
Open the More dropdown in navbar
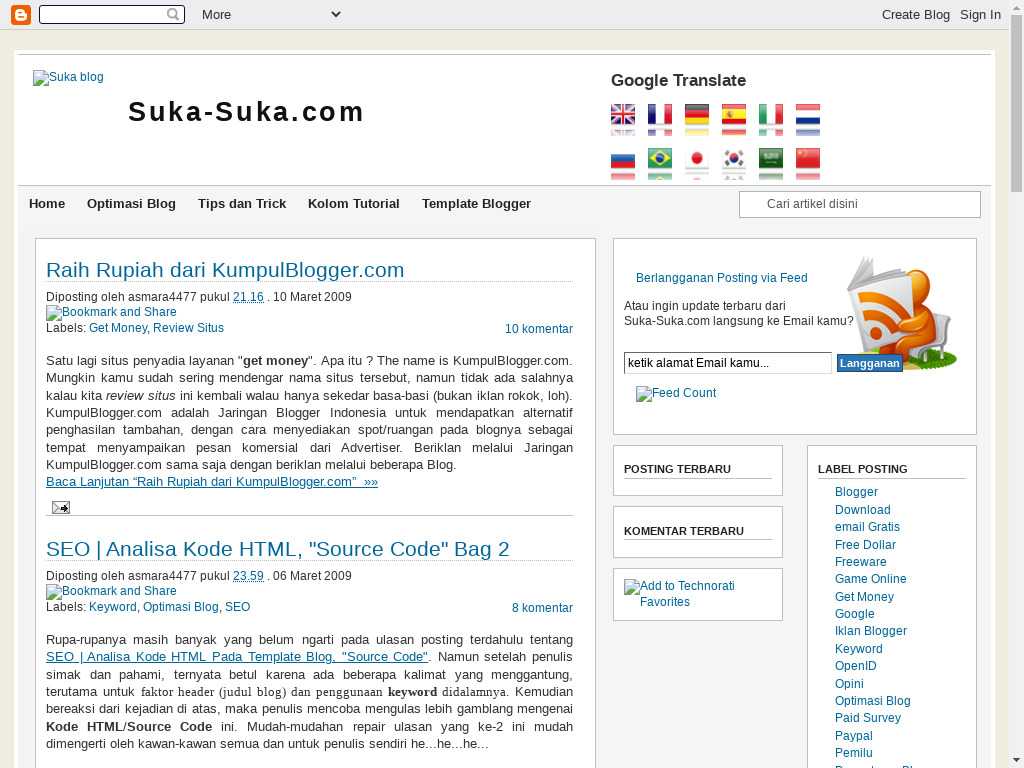click(270, 14)
